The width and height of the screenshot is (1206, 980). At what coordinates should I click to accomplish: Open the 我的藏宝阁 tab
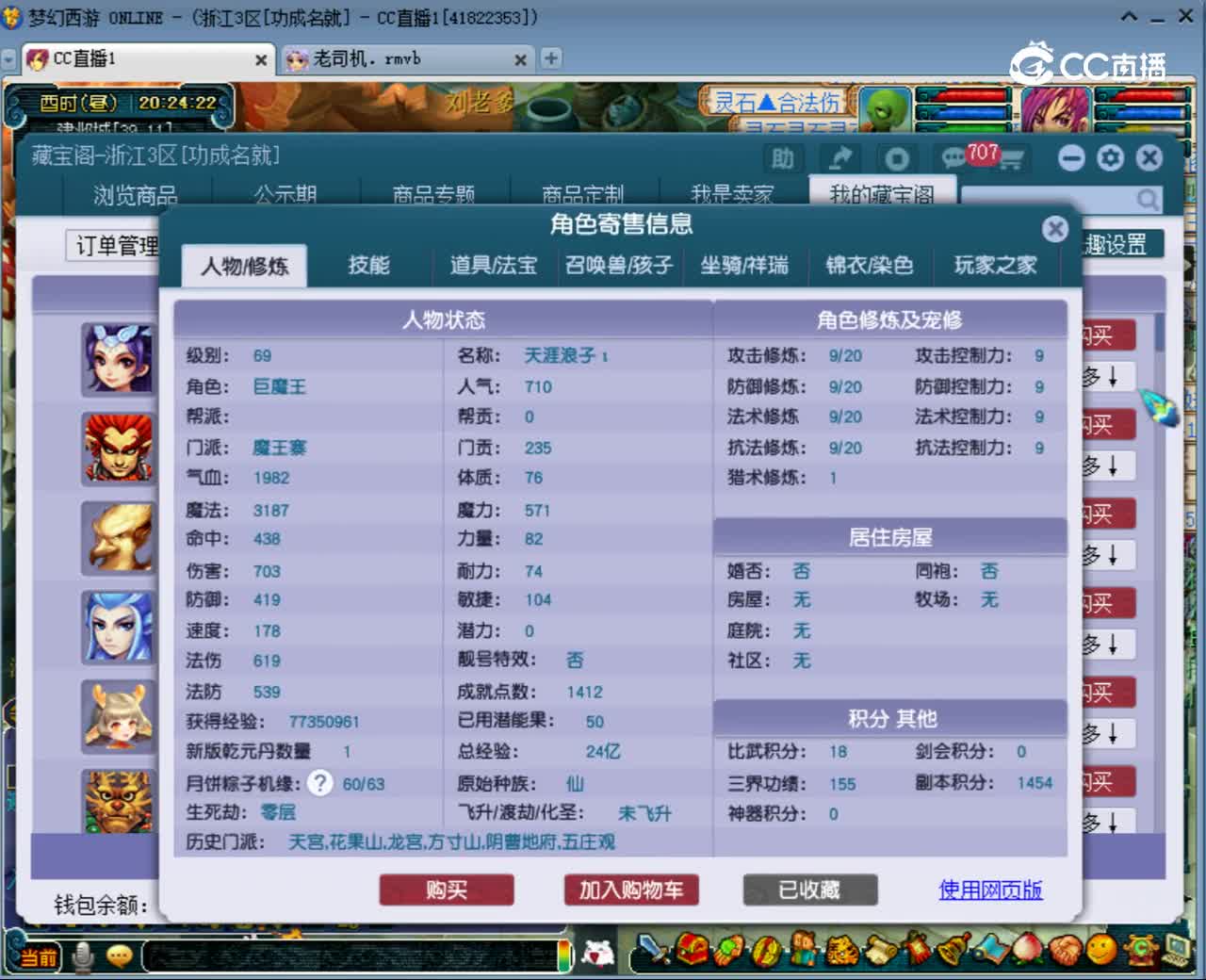click(x=882, y=192)
